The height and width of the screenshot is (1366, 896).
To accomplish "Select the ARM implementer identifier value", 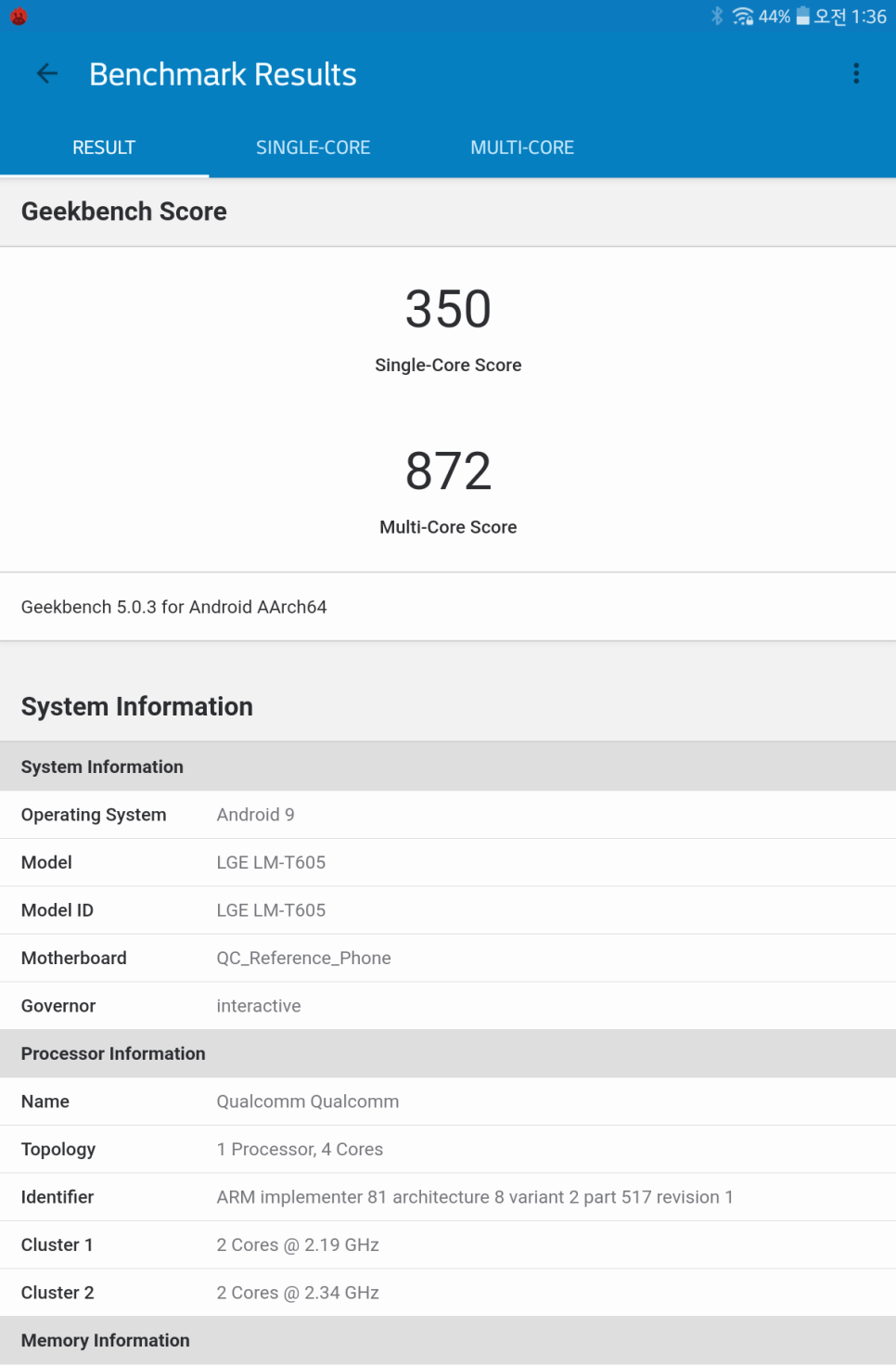I will [475, 1197].
